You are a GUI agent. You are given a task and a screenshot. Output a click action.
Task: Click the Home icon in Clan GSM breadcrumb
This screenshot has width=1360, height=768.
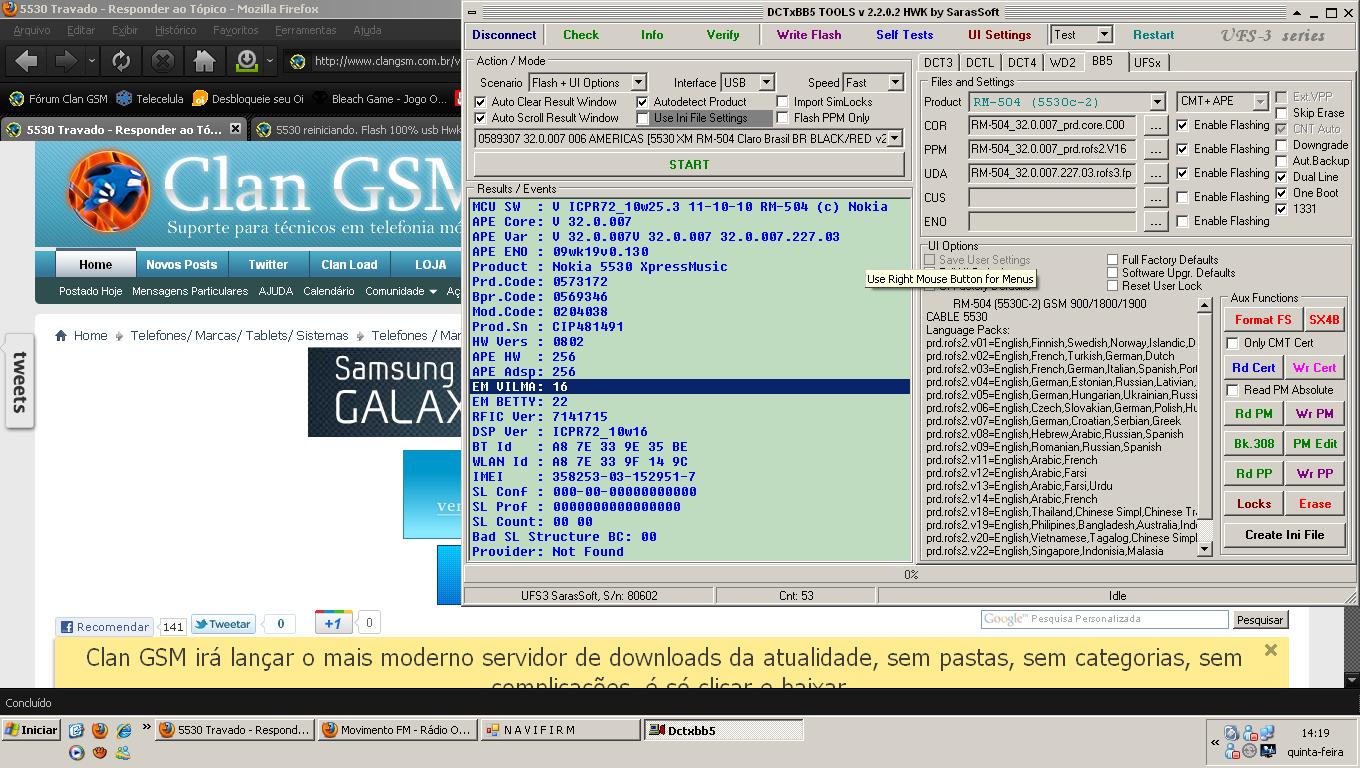[x=62, y=335]
